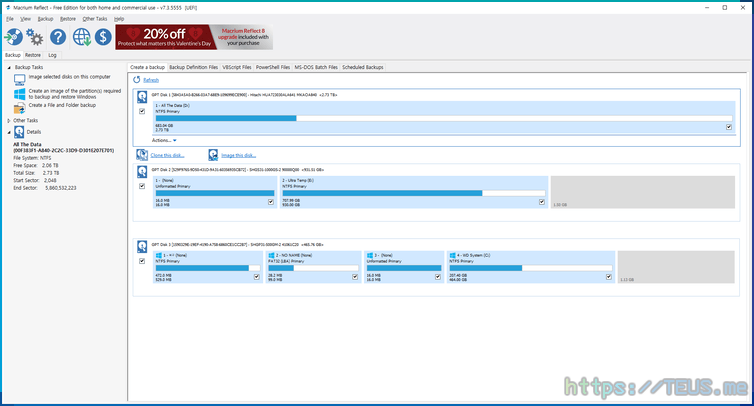
Task: Select the Backup tab
Action: (13, 55)
